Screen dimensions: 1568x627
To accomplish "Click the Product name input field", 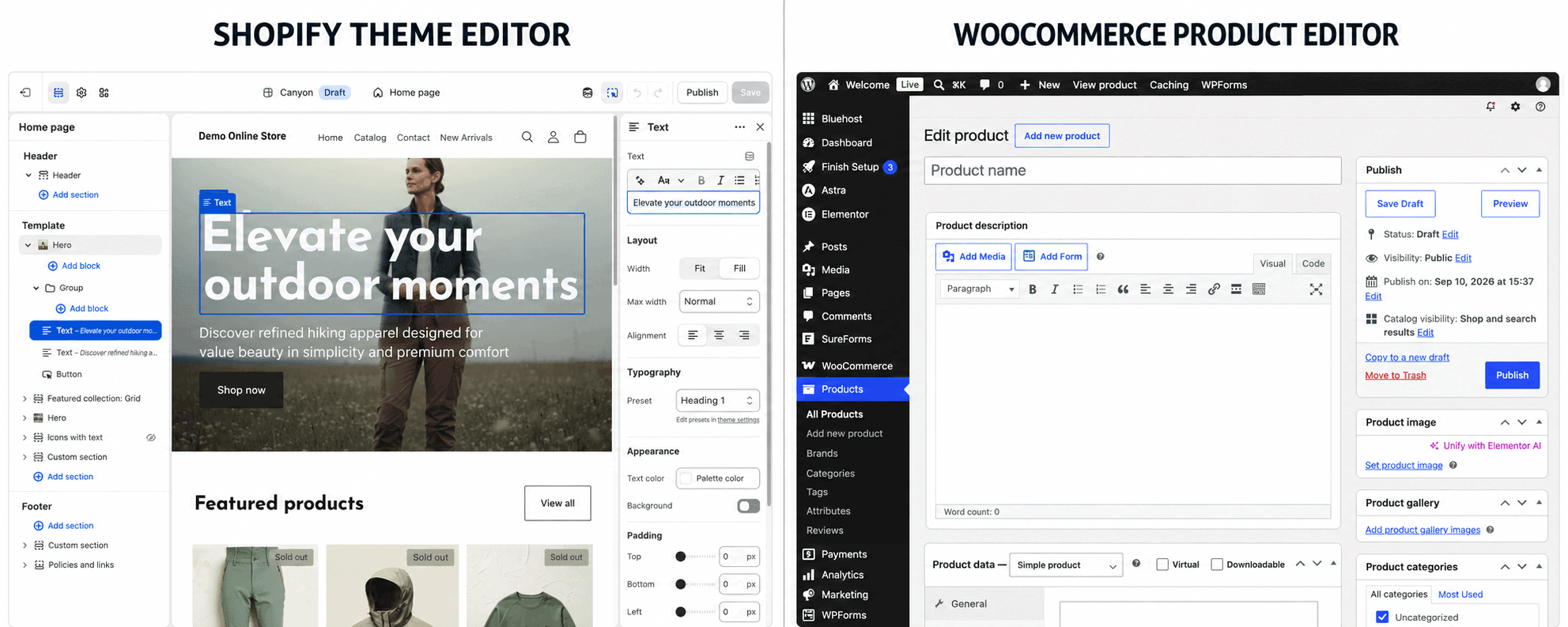I will (x=1132, y=171).
